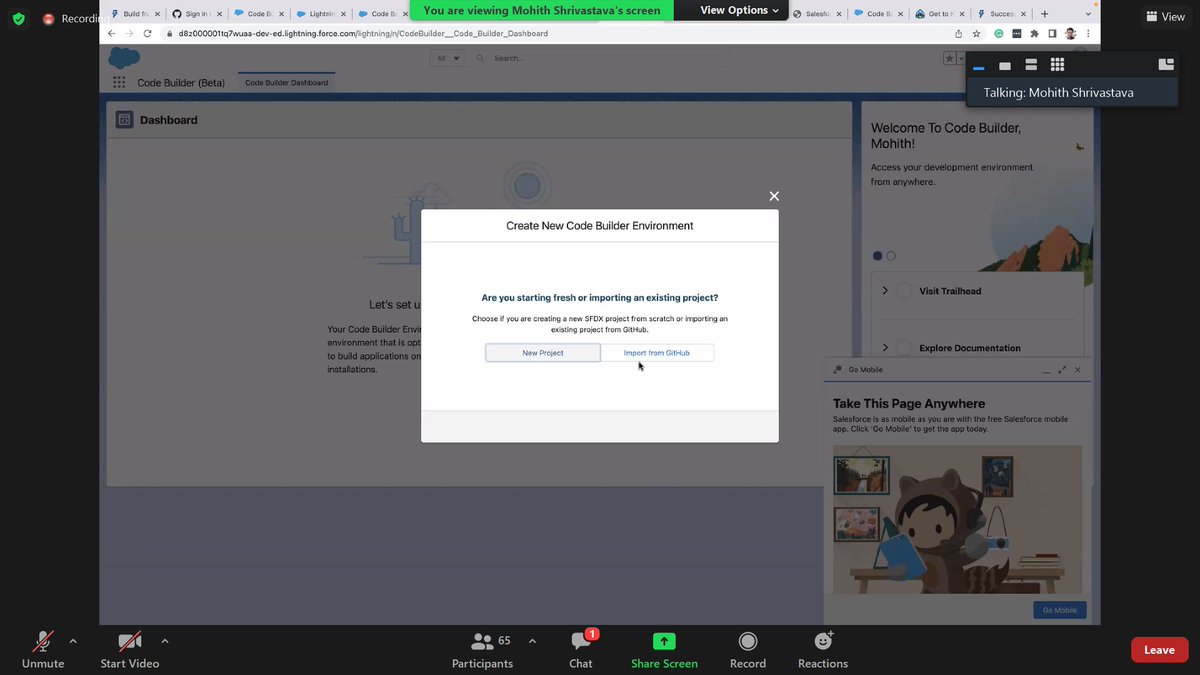Switch to the Code Builder Dashboard tab

(x=287, y=83)
